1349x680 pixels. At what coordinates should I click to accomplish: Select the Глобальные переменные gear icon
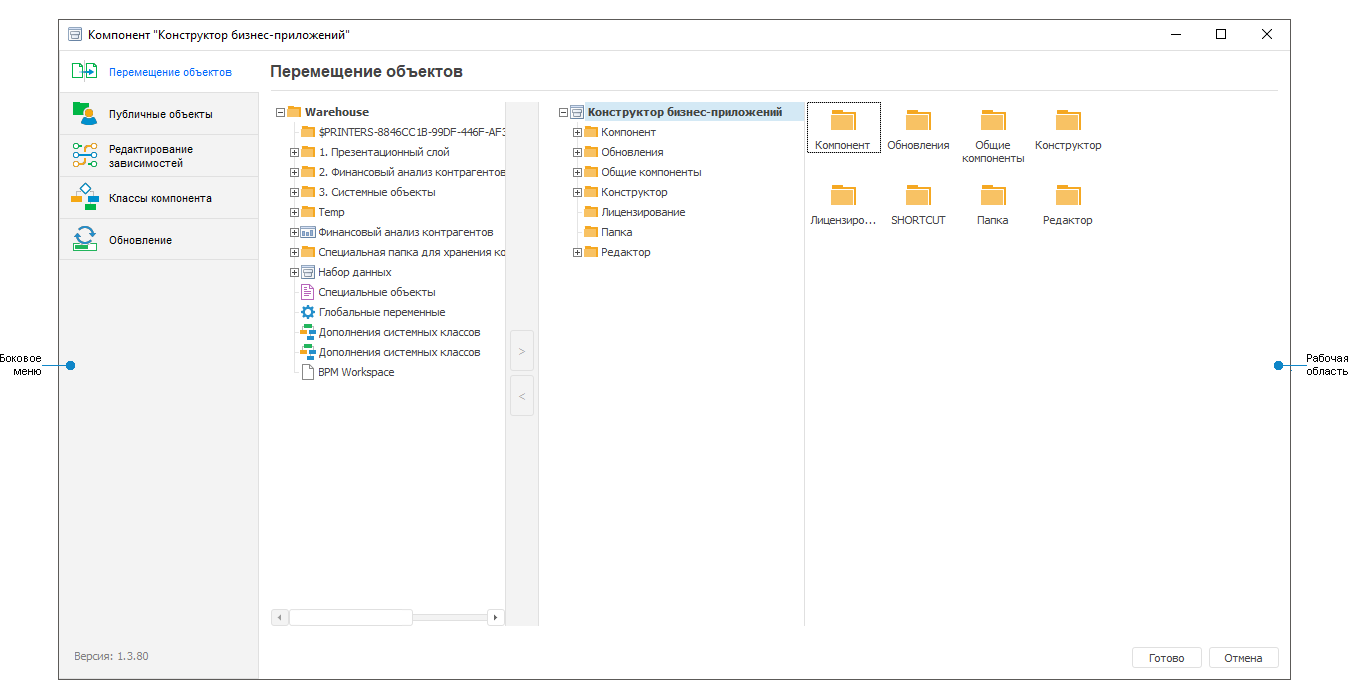pyautogui.click(x=308, y=311)
